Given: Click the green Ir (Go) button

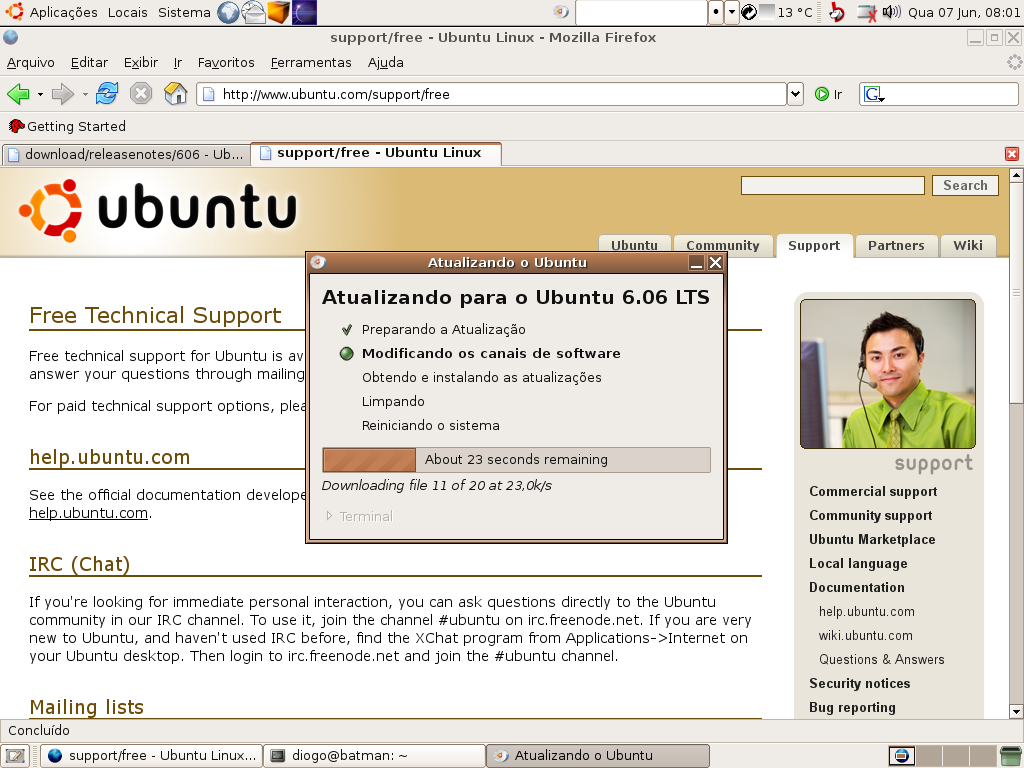Looking at the screenshot, I should [x=829, y=94].
